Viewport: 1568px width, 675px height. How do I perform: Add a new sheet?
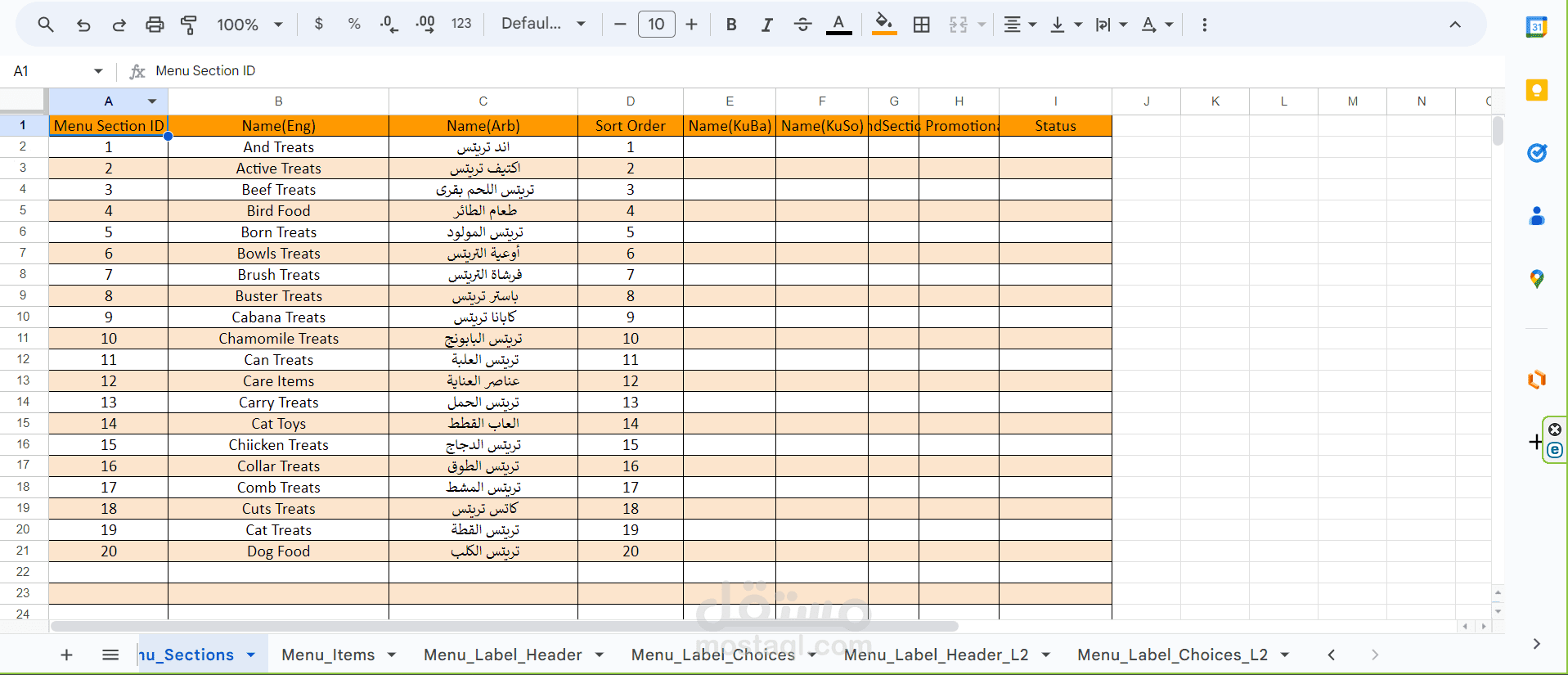(67, 655)
